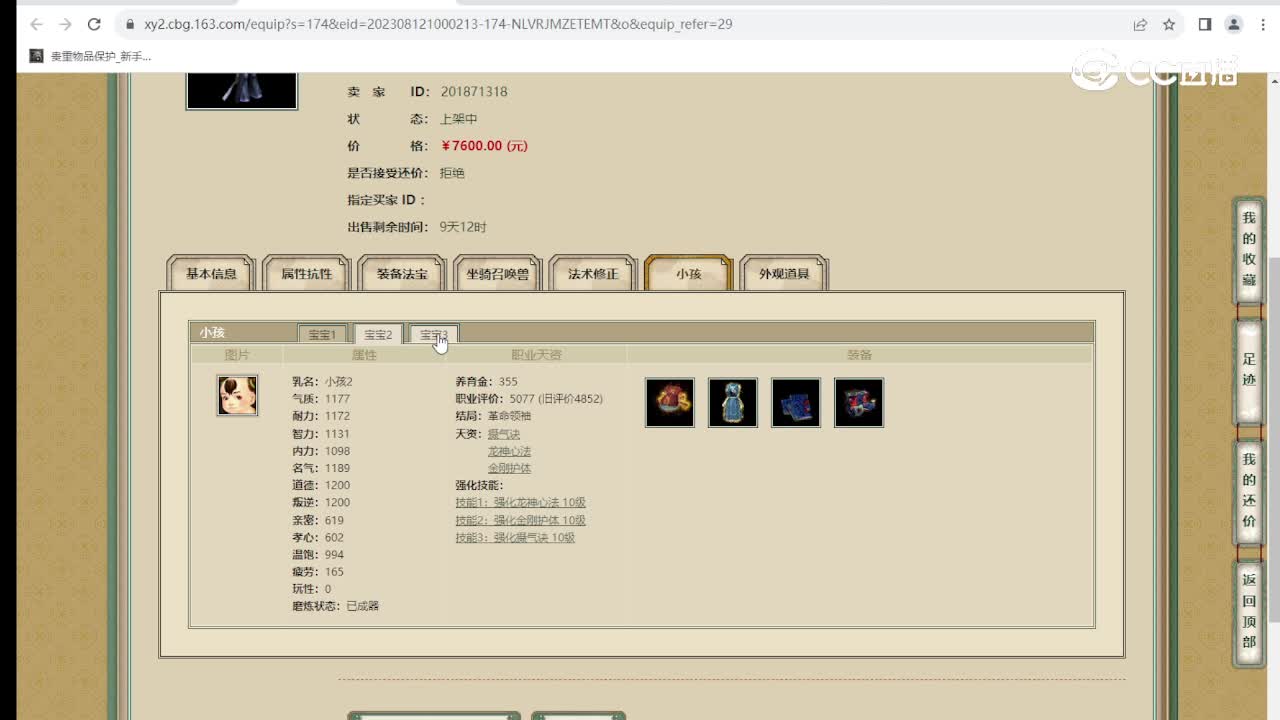Click the red-blue box equipment icon
The height and width of the screenshot is (720, 1280).
pyautogui.click(x=859, y=402)
